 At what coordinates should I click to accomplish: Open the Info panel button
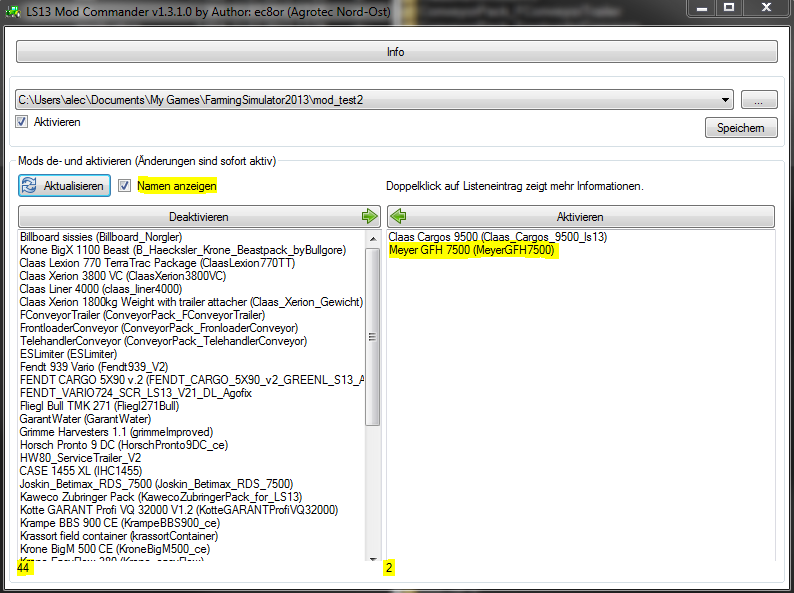coord(396,52)
